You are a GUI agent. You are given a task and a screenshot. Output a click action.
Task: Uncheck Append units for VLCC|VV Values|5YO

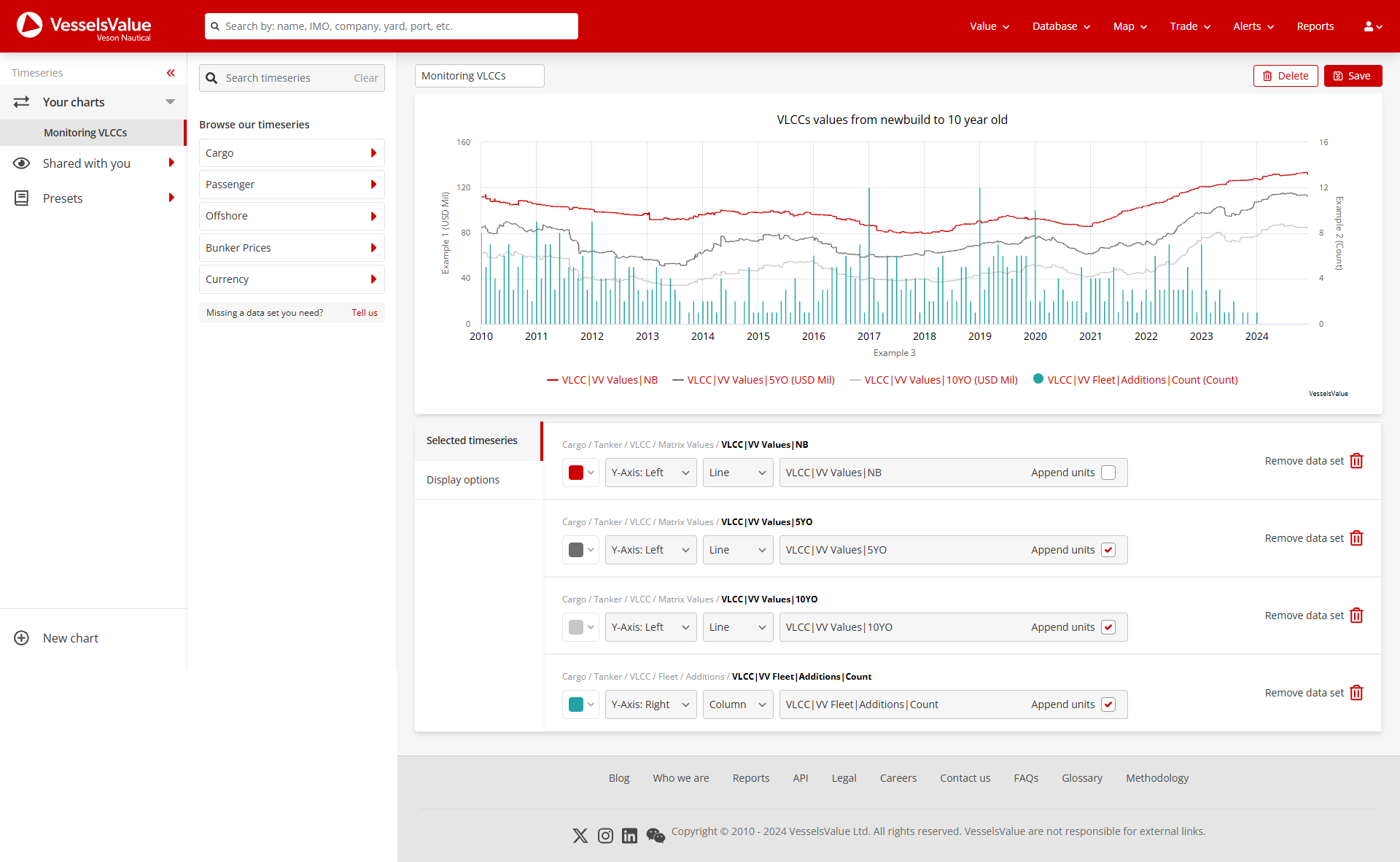click(x=1108, y=549)
